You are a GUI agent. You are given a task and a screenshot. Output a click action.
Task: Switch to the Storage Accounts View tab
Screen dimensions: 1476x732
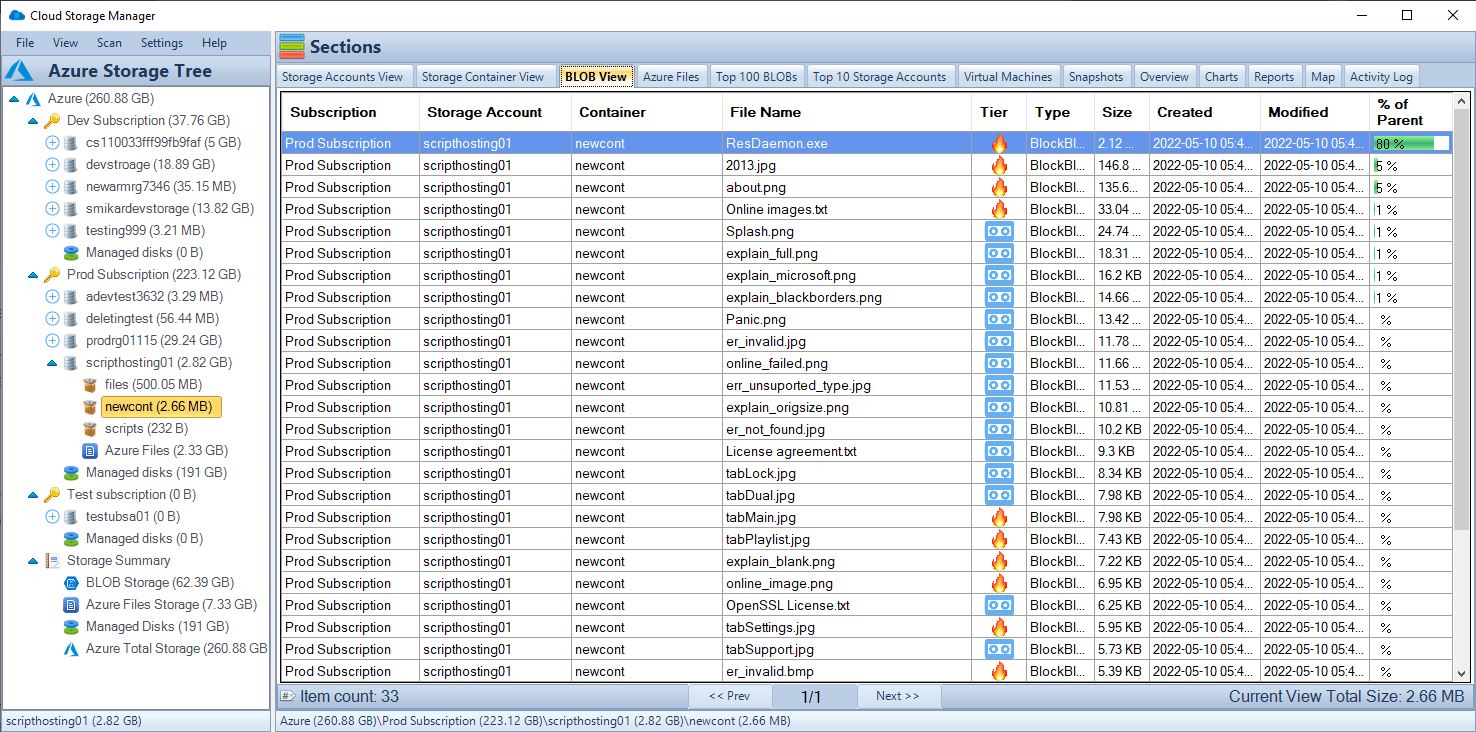[x=343, y=77]
